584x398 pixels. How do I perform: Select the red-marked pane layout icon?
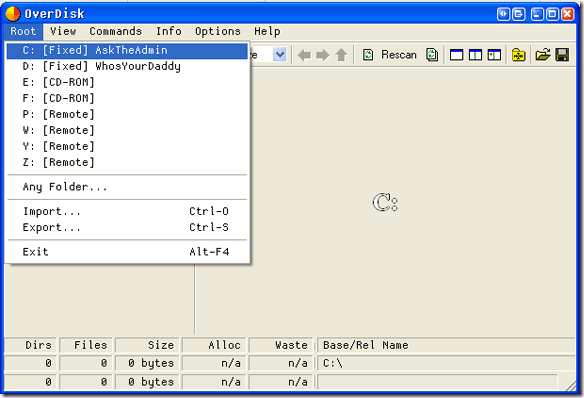(x=494, y=55)
